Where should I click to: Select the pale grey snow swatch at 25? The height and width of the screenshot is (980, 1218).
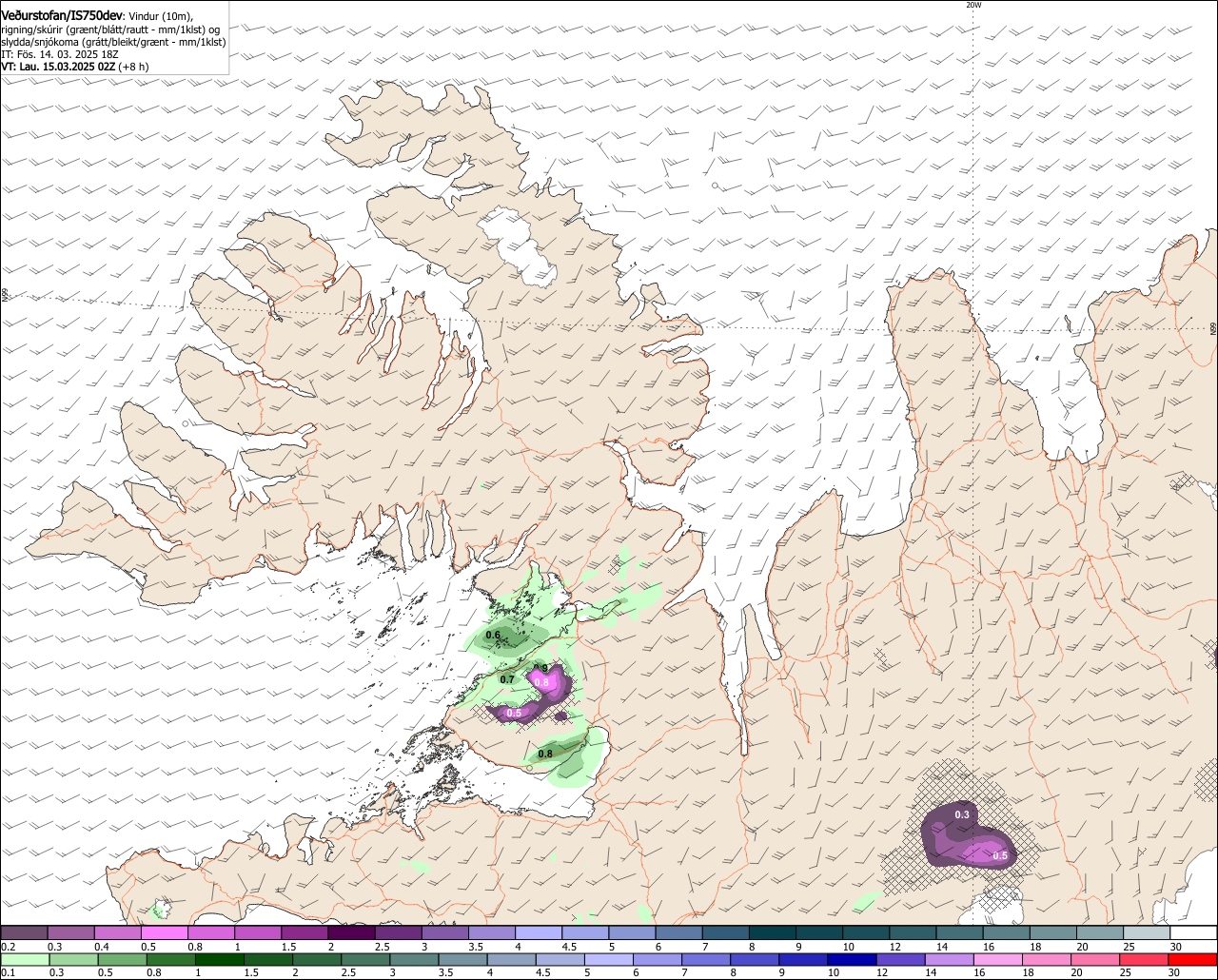click(x=1147, y=933)
